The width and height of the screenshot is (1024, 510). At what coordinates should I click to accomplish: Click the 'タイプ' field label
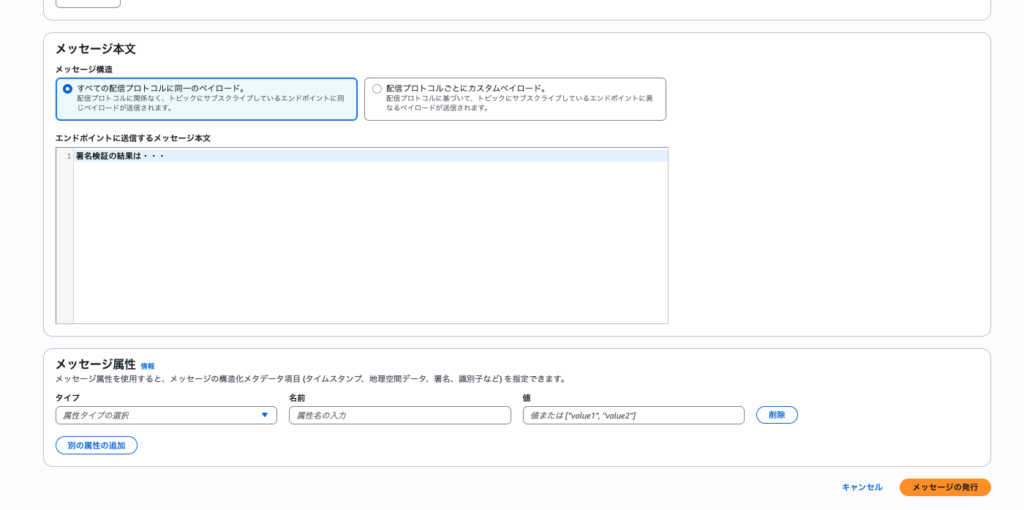67,398
